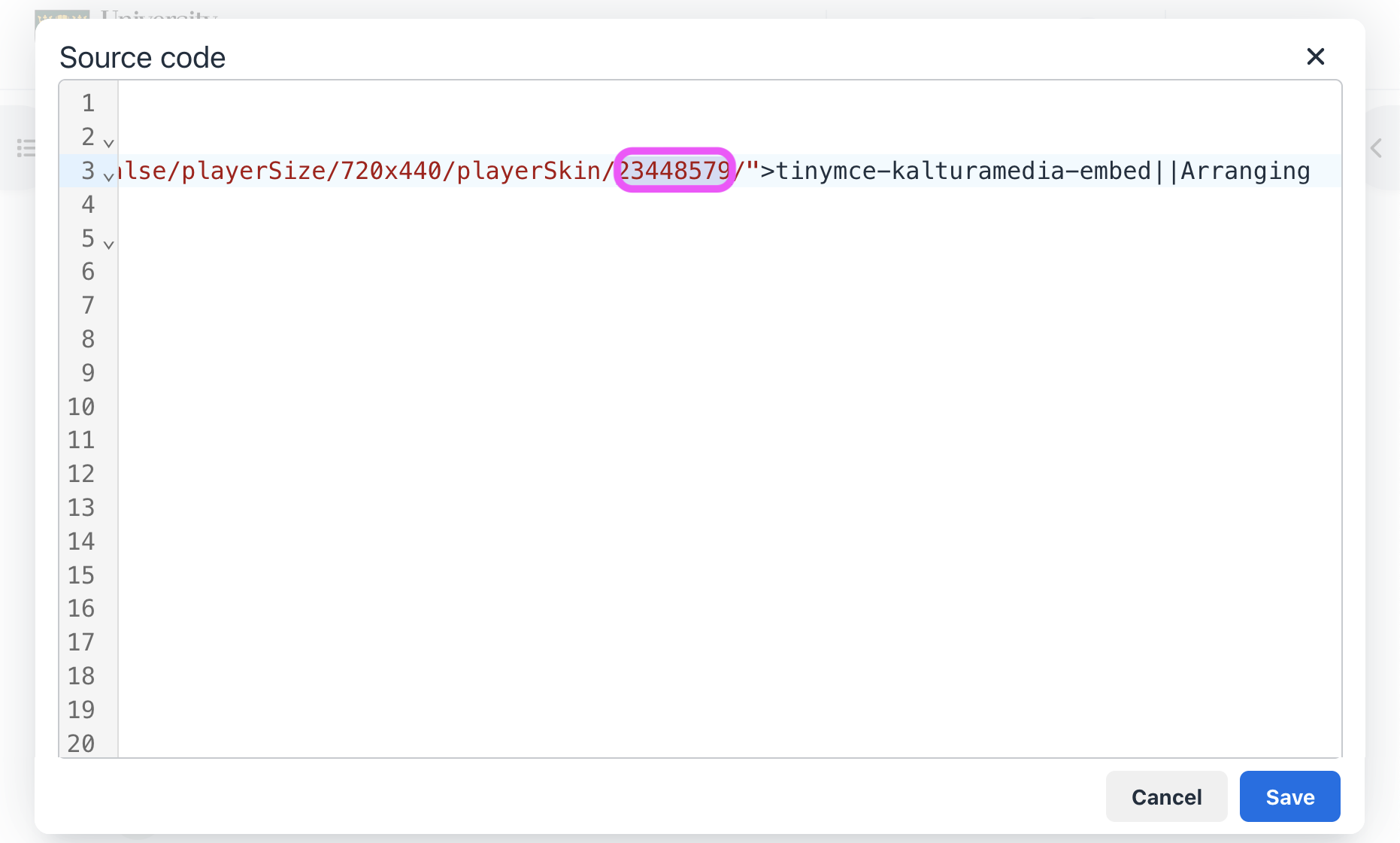Click the 'Source code' dialog title
Screen dimensions: 1400x843
(x=142, y=57)
